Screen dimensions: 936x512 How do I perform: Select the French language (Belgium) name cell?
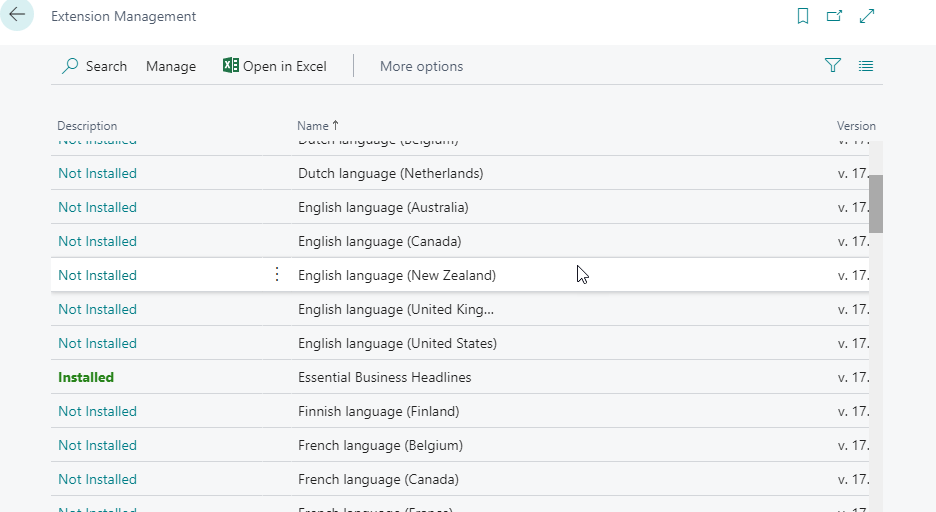pyautogui.click(x=380, y=445)
